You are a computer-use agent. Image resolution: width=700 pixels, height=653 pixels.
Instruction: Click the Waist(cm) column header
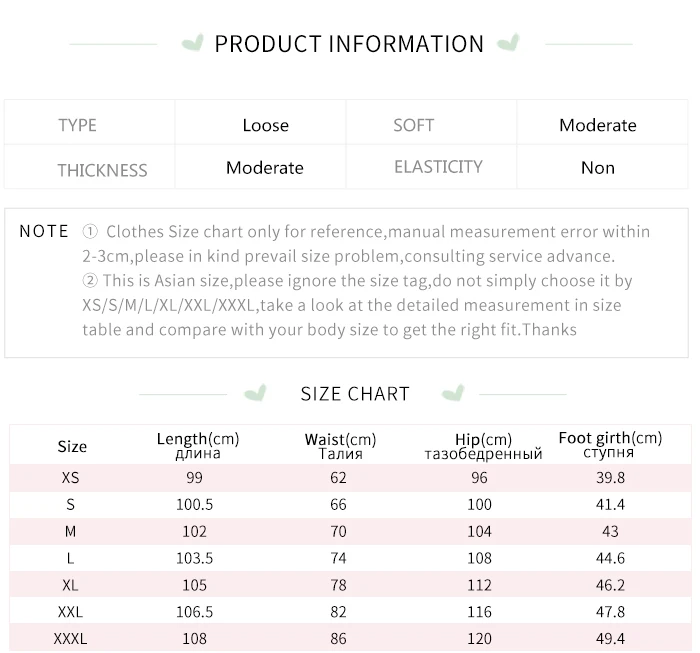coord(340,445)
